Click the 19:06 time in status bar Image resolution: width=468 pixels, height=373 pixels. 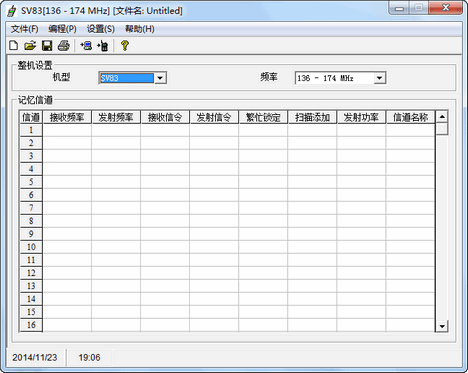pyautogui.click(x=89, y=358)
